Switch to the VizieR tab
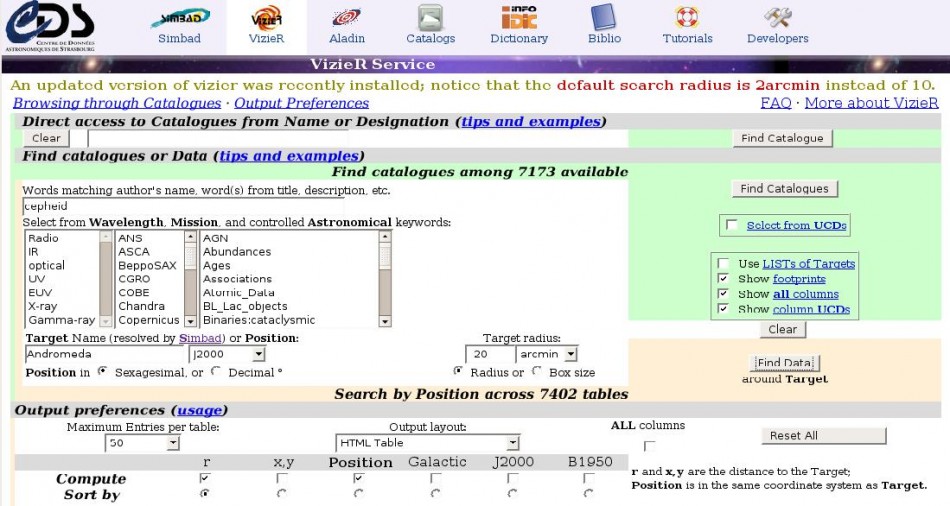 pos(266,26)
